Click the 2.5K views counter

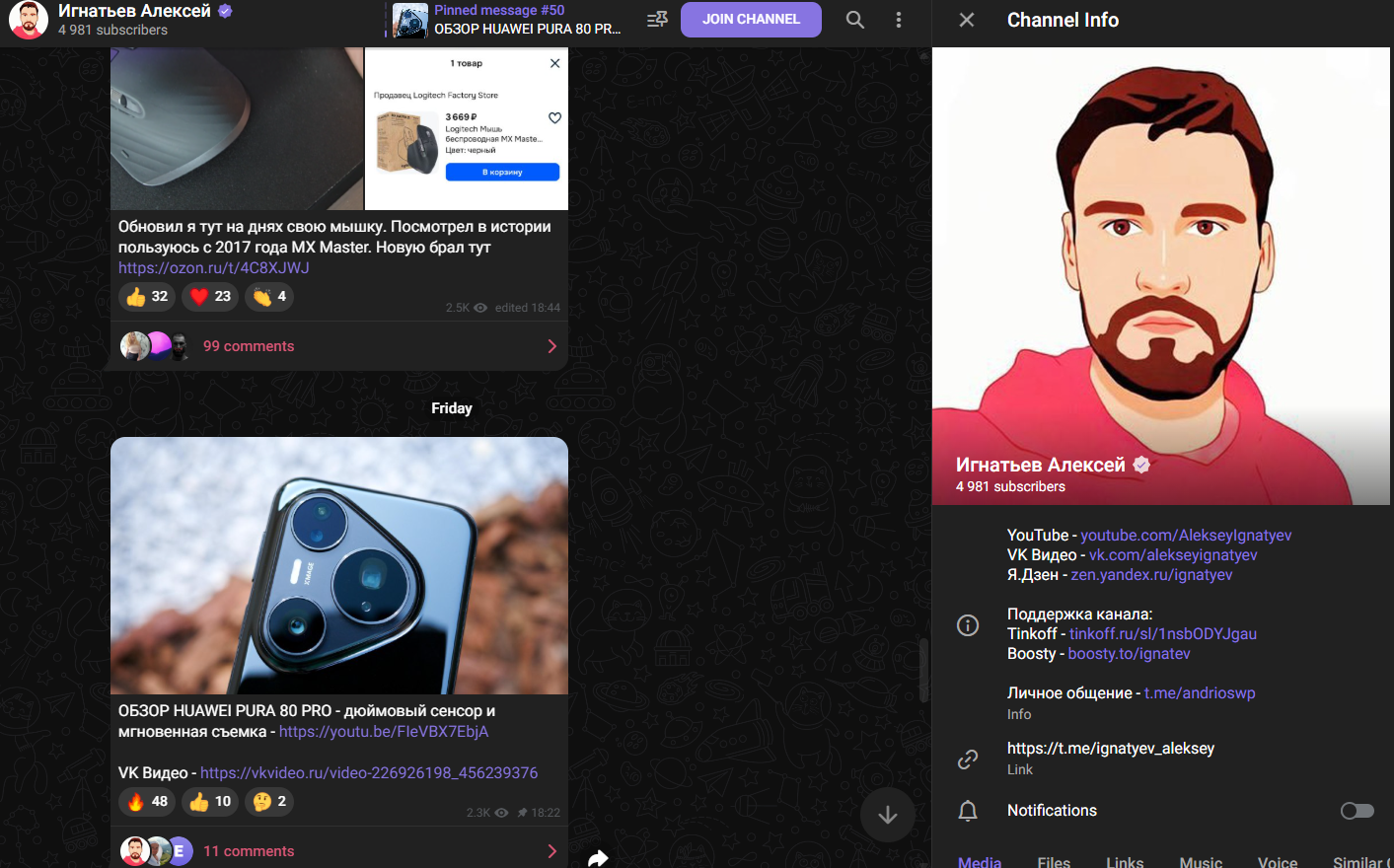[467, 308]
